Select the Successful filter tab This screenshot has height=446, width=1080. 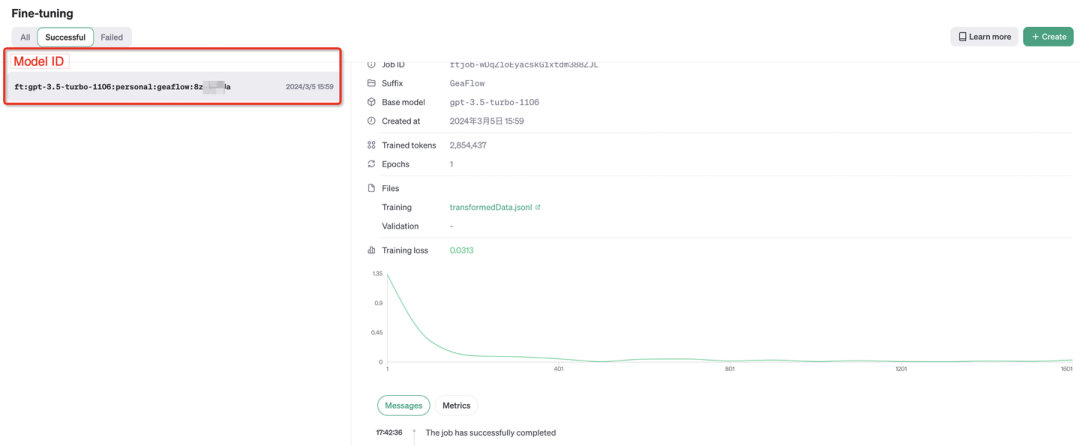pyautogui.click(x=65, y=37)
